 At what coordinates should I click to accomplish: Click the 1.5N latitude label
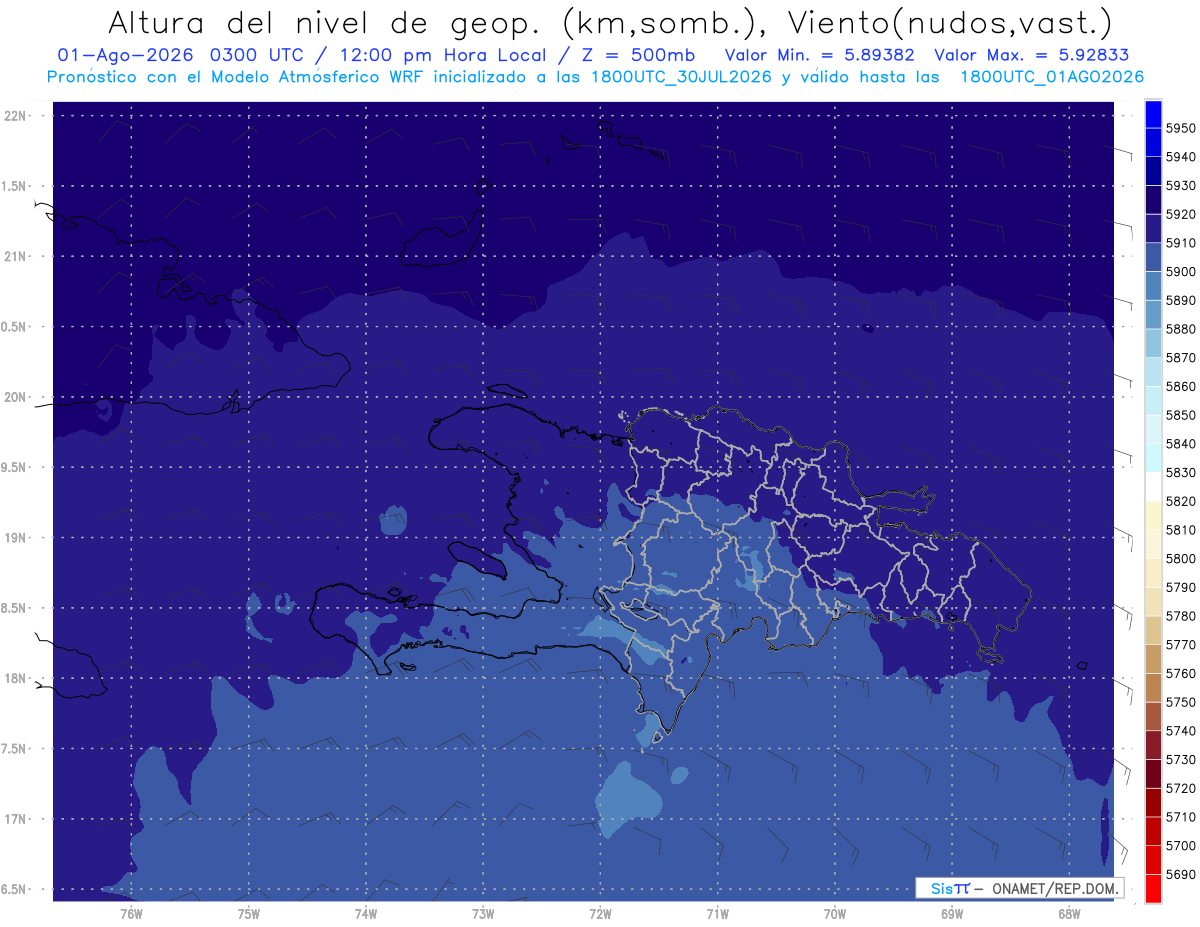coord(15,187)
